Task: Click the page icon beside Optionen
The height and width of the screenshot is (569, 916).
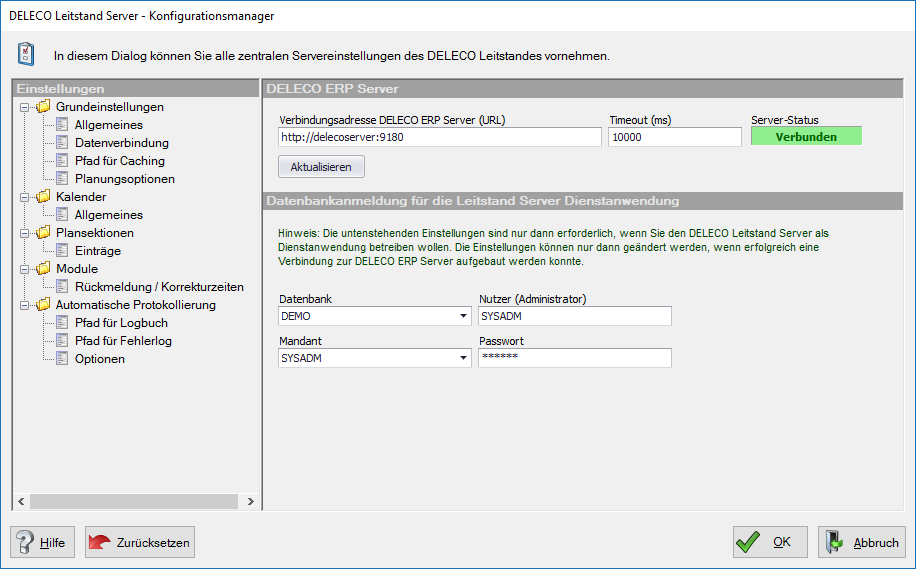Action: pos(62,359)
